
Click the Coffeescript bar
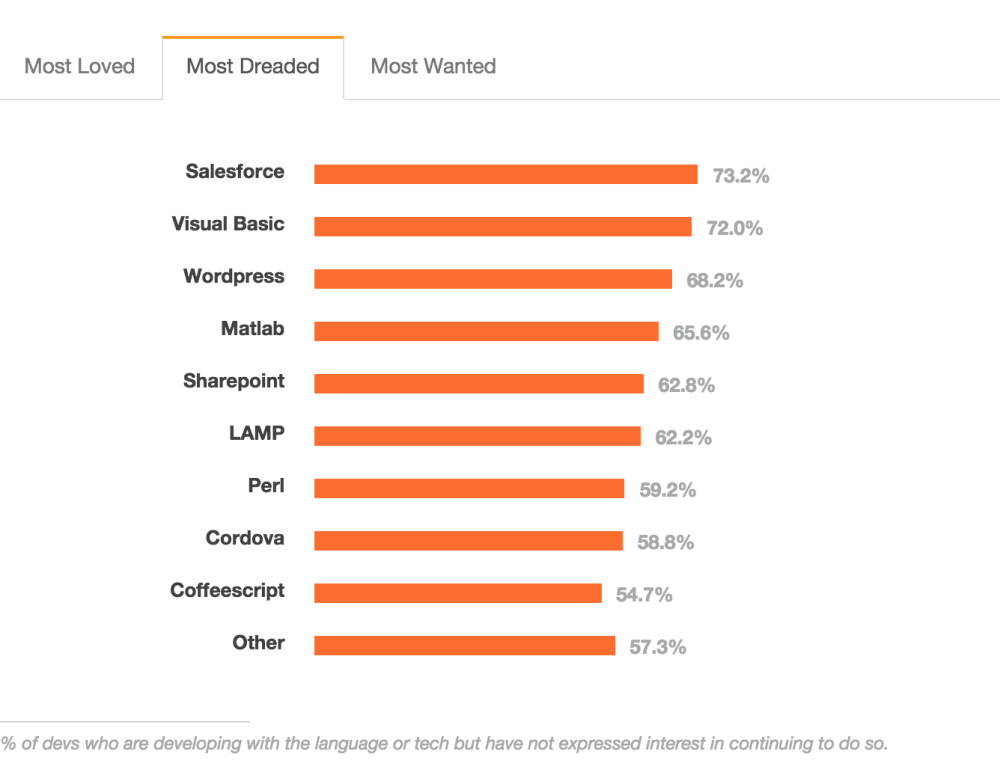click(458, 592)
